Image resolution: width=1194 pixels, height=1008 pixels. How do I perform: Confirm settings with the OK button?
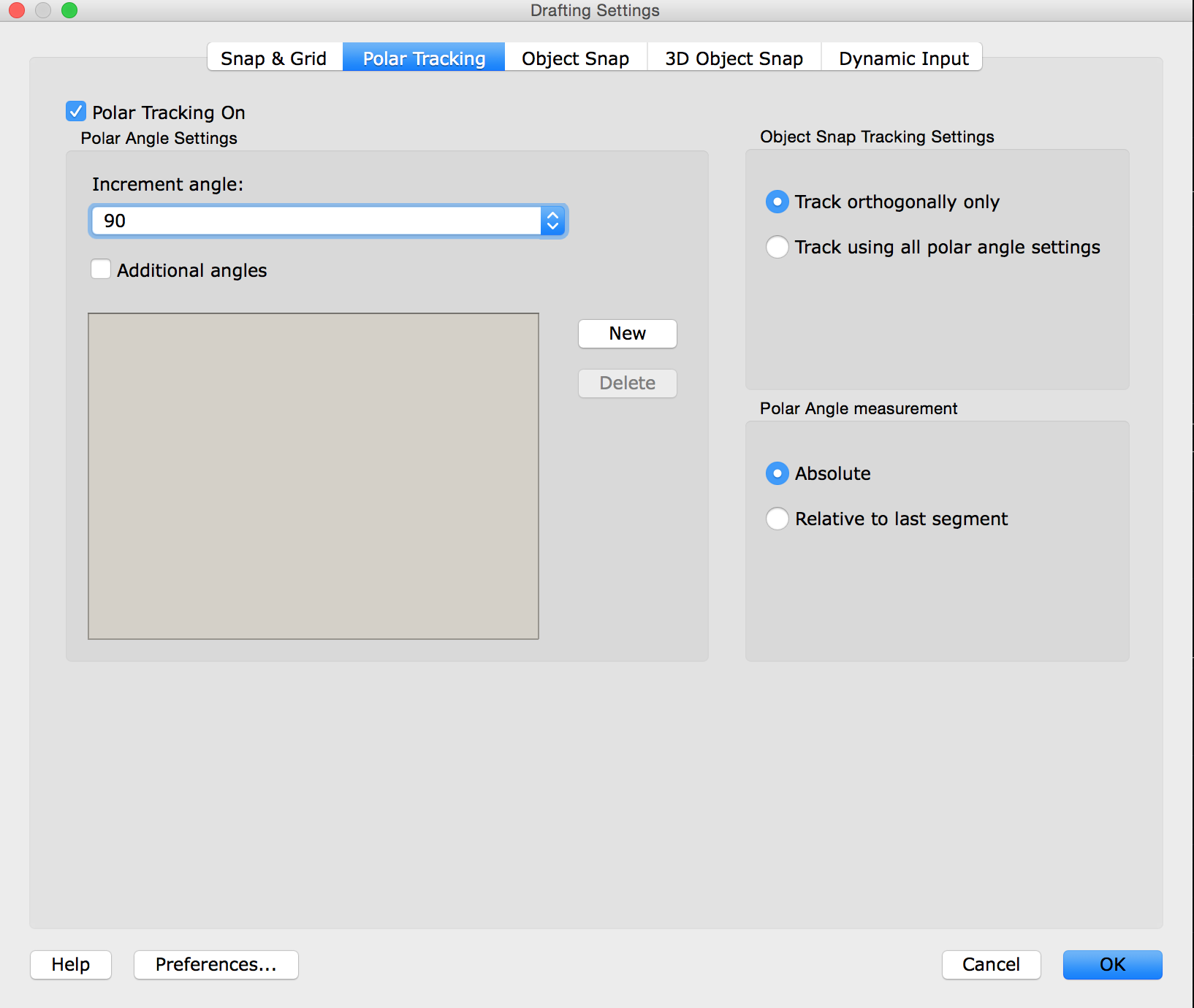click(1112, 964)
